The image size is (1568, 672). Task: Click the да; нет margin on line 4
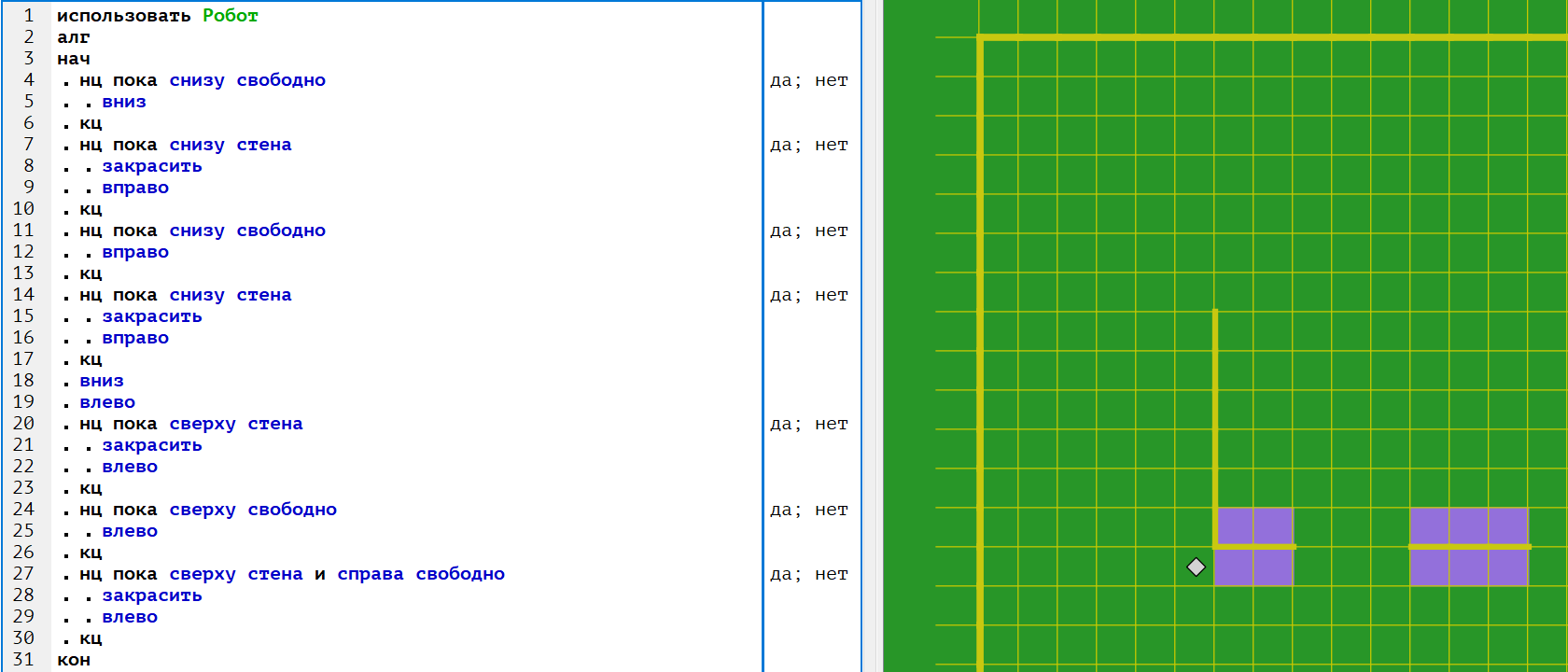pyautogui.click(x=808, y=81)
